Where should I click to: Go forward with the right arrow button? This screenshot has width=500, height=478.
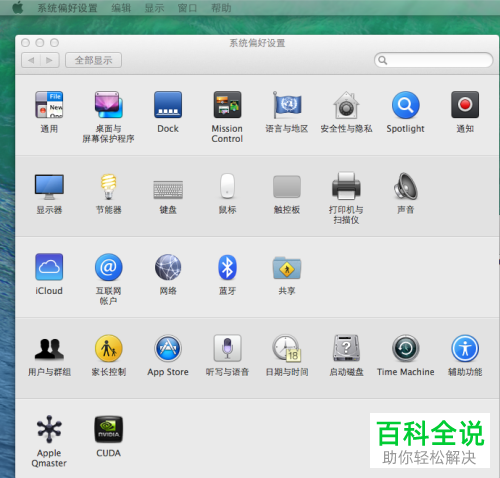[50, 60]
